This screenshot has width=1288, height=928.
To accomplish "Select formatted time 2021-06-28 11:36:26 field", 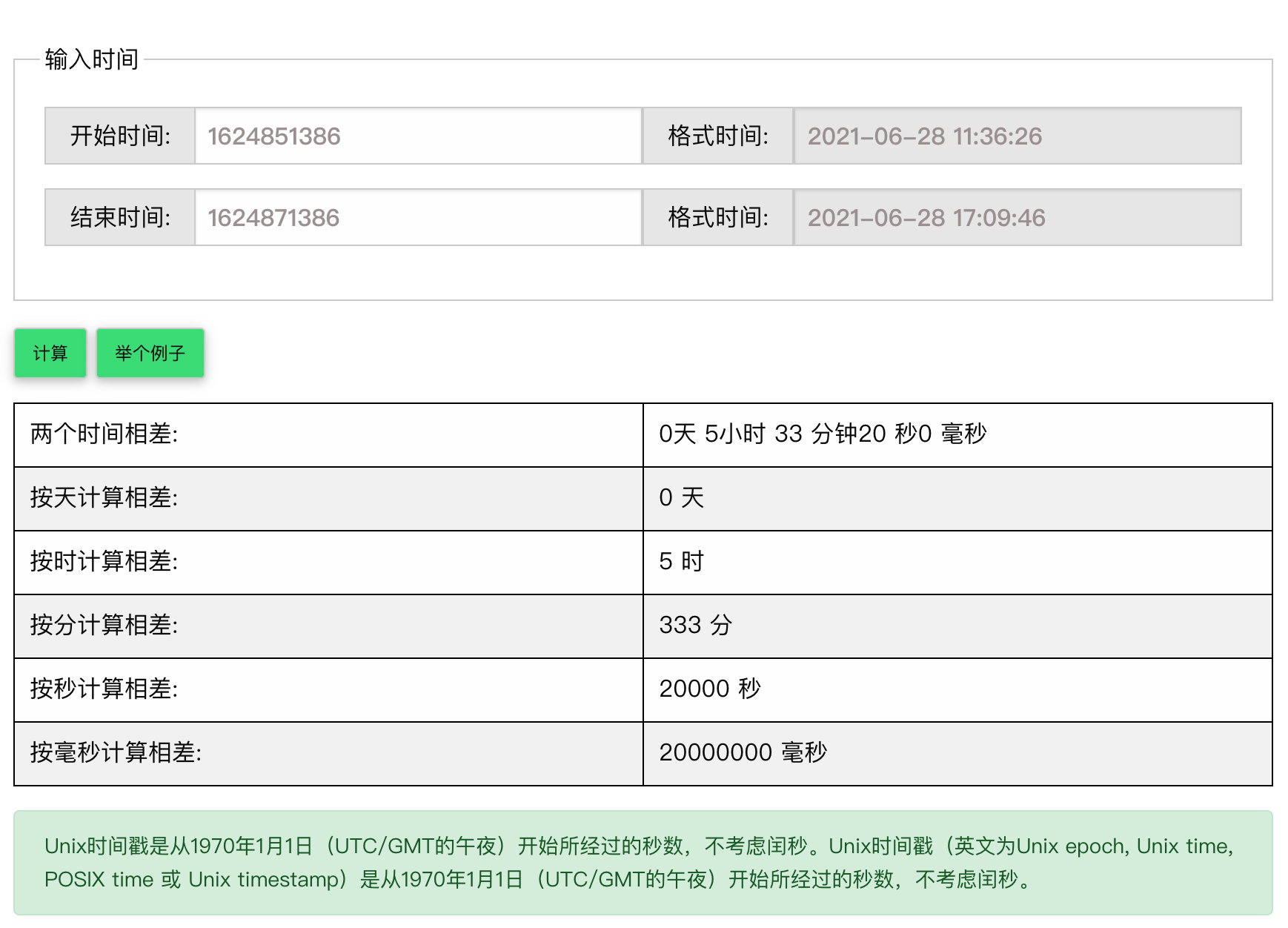I will [1018, 136].
